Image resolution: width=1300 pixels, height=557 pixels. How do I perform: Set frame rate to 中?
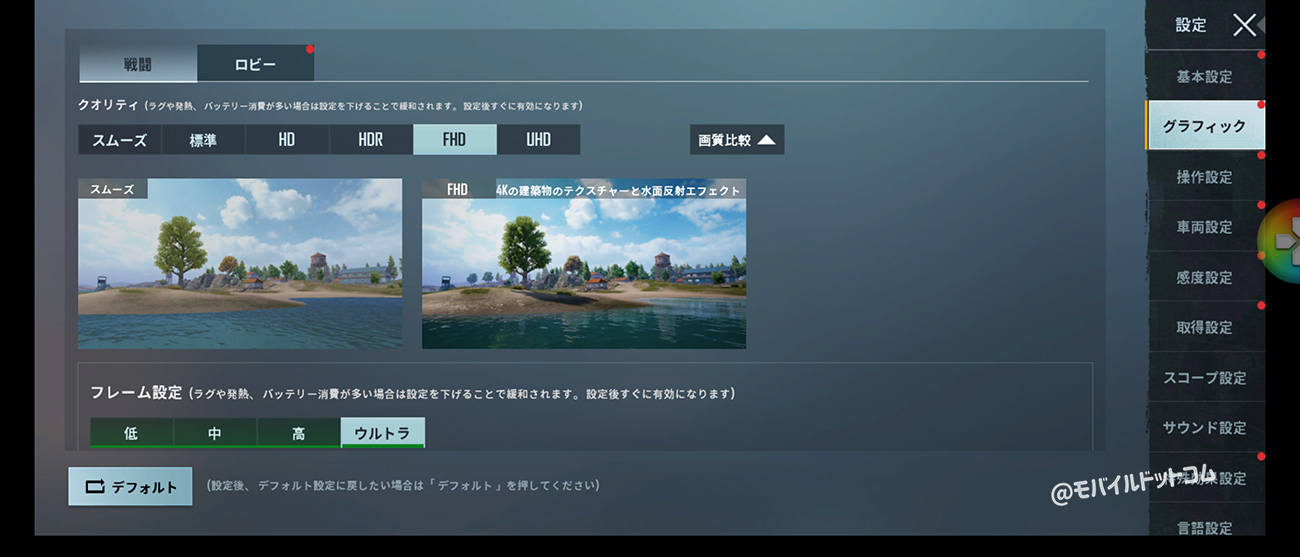pyautogui.click(x=215, y=433)
